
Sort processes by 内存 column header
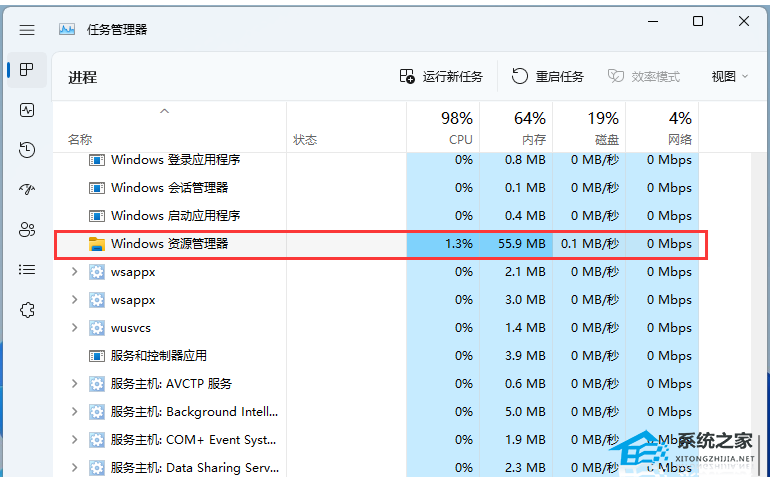[516, 127]
